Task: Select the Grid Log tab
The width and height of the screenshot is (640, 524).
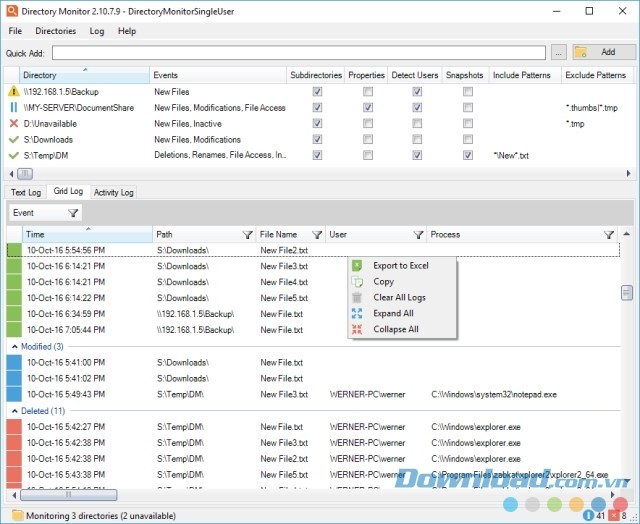Action: pyautogui.click(x=68, y=191)
